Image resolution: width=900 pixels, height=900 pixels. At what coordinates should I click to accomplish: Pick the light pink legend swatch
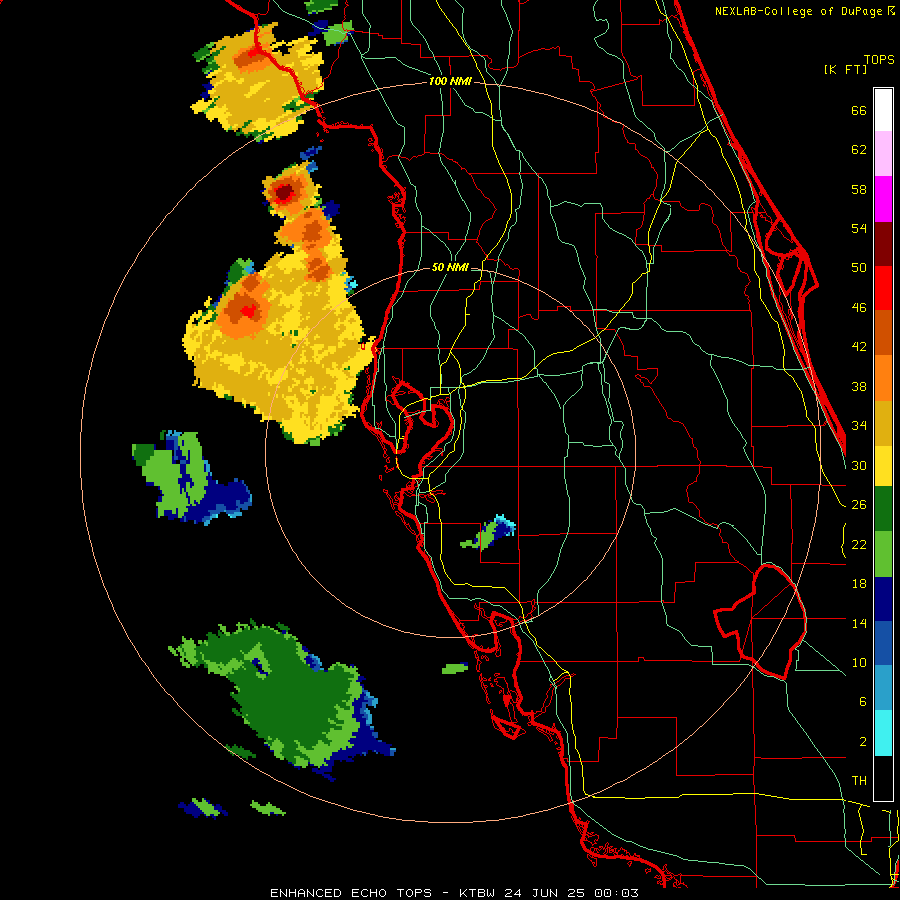coord(883,153)
